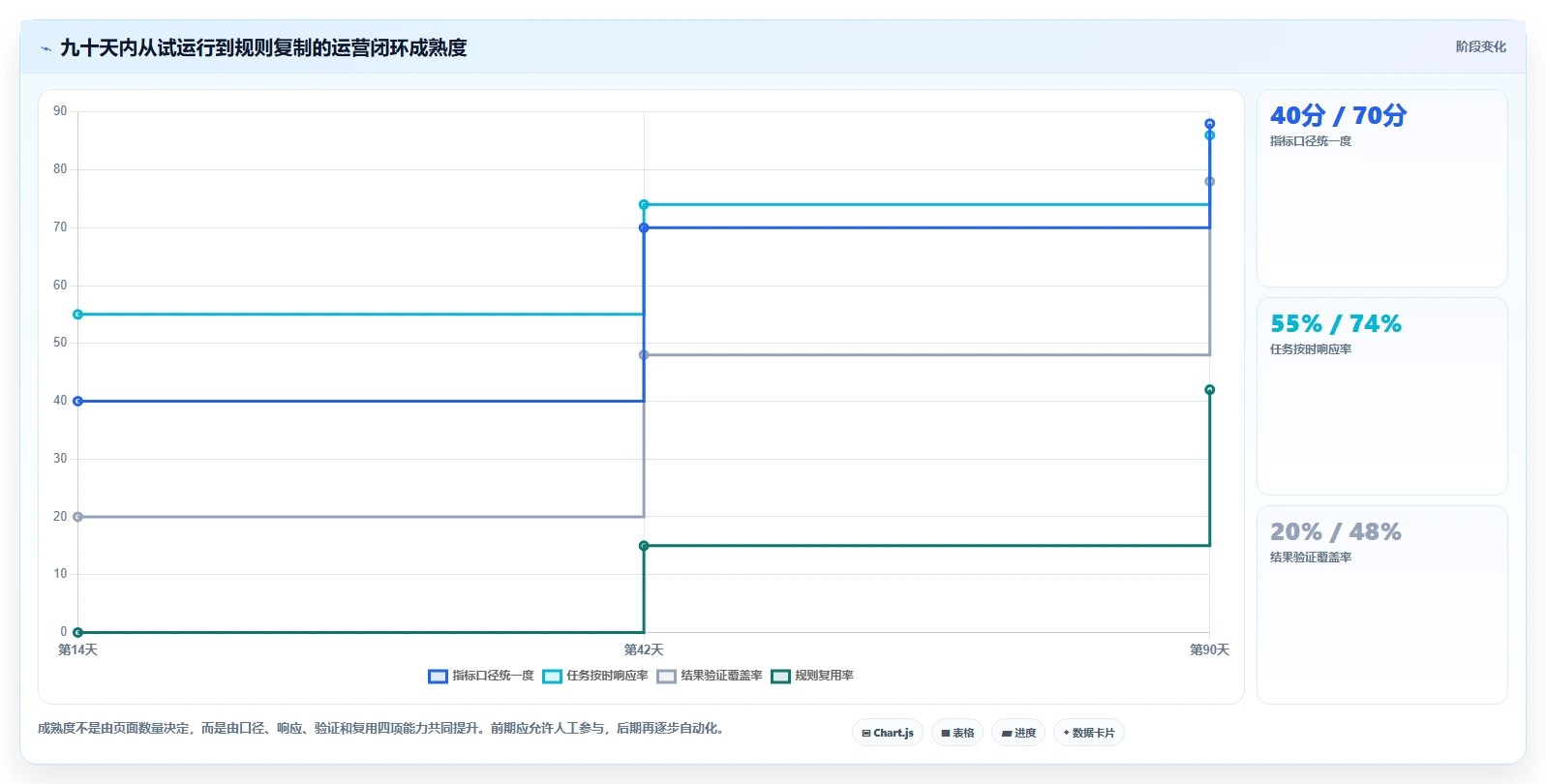Click the 任务按时响应率 point valued 55 at 第14天
This screenshot has width=1546, height=784.
point(78,315)
